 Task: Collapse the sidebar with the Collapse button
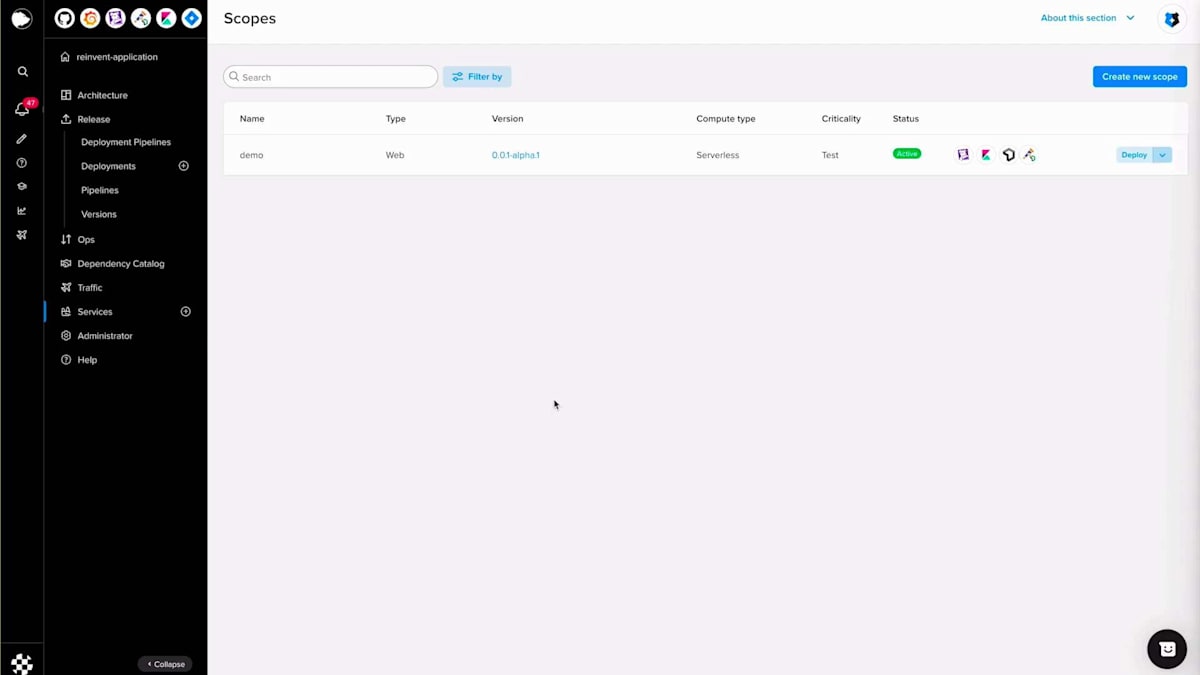[x=165, y=664]
